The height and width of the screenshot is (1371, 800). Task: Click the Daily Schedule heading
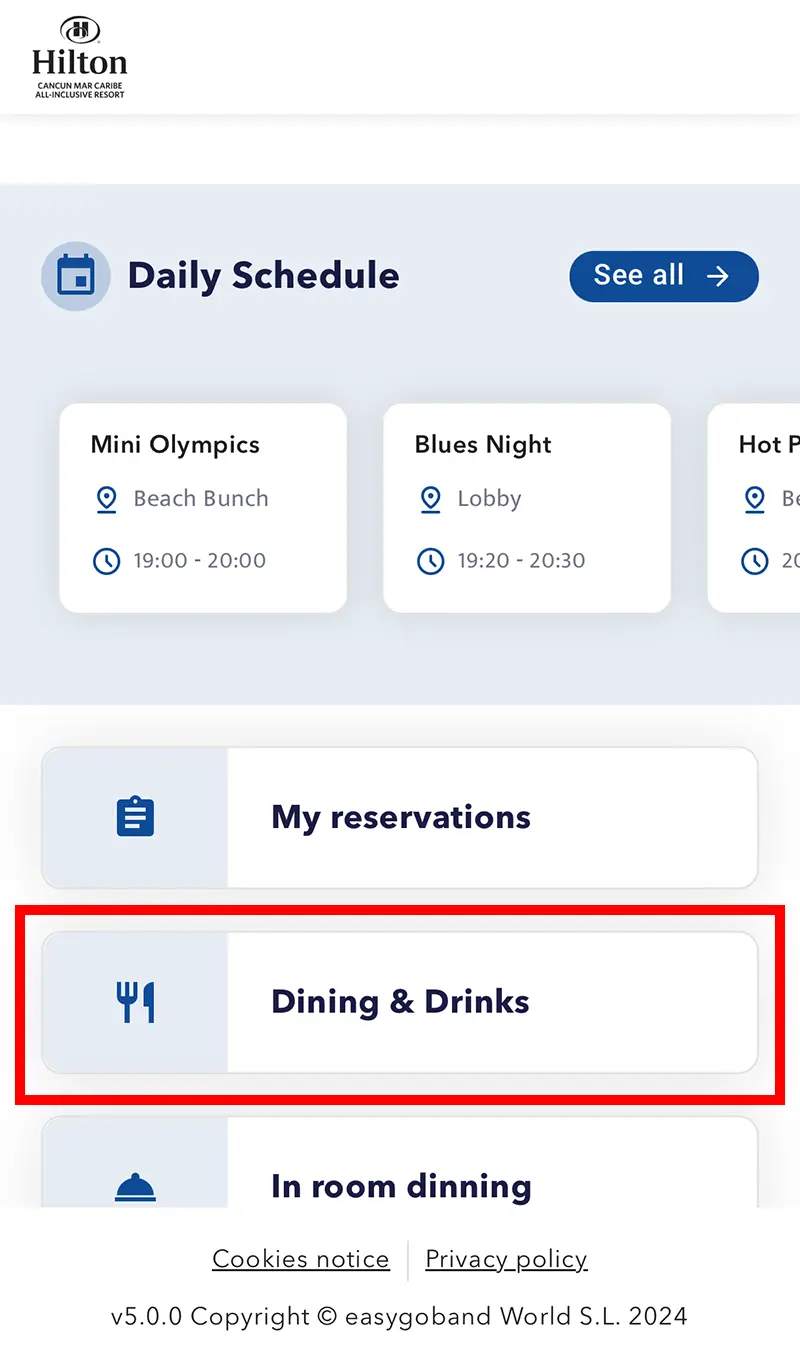pyautogui.click(x=263, y=276)
